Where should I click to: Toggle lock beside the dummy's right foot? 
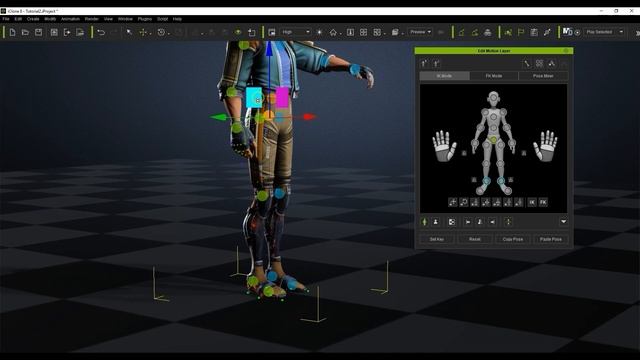[511, 180]
